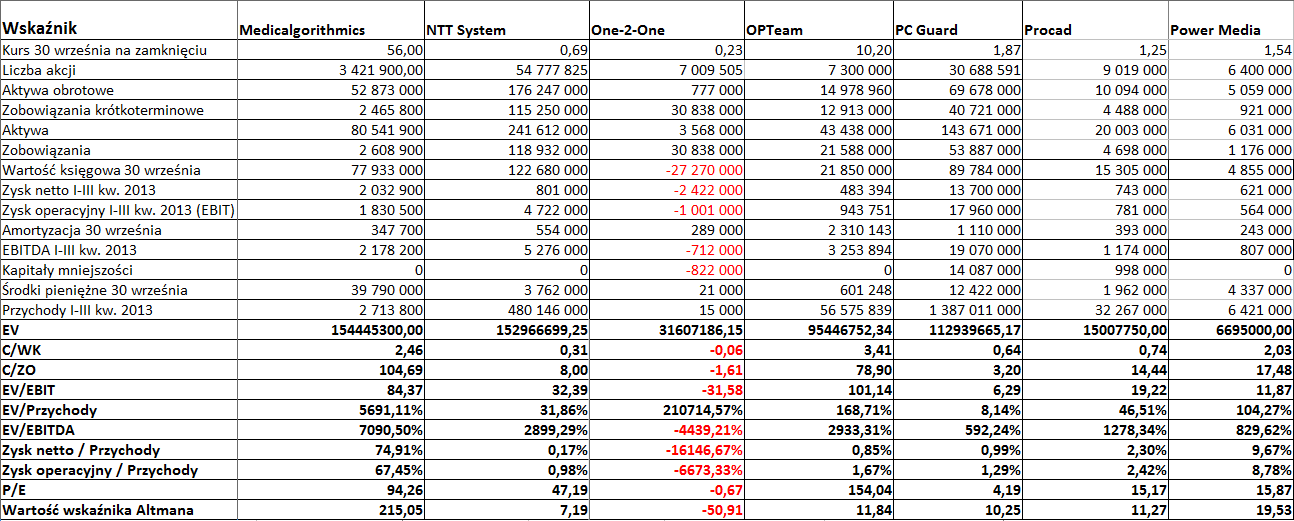Click the cell with 3 421 900,00
Screen dimensions: 1294x521
point(330,70)
